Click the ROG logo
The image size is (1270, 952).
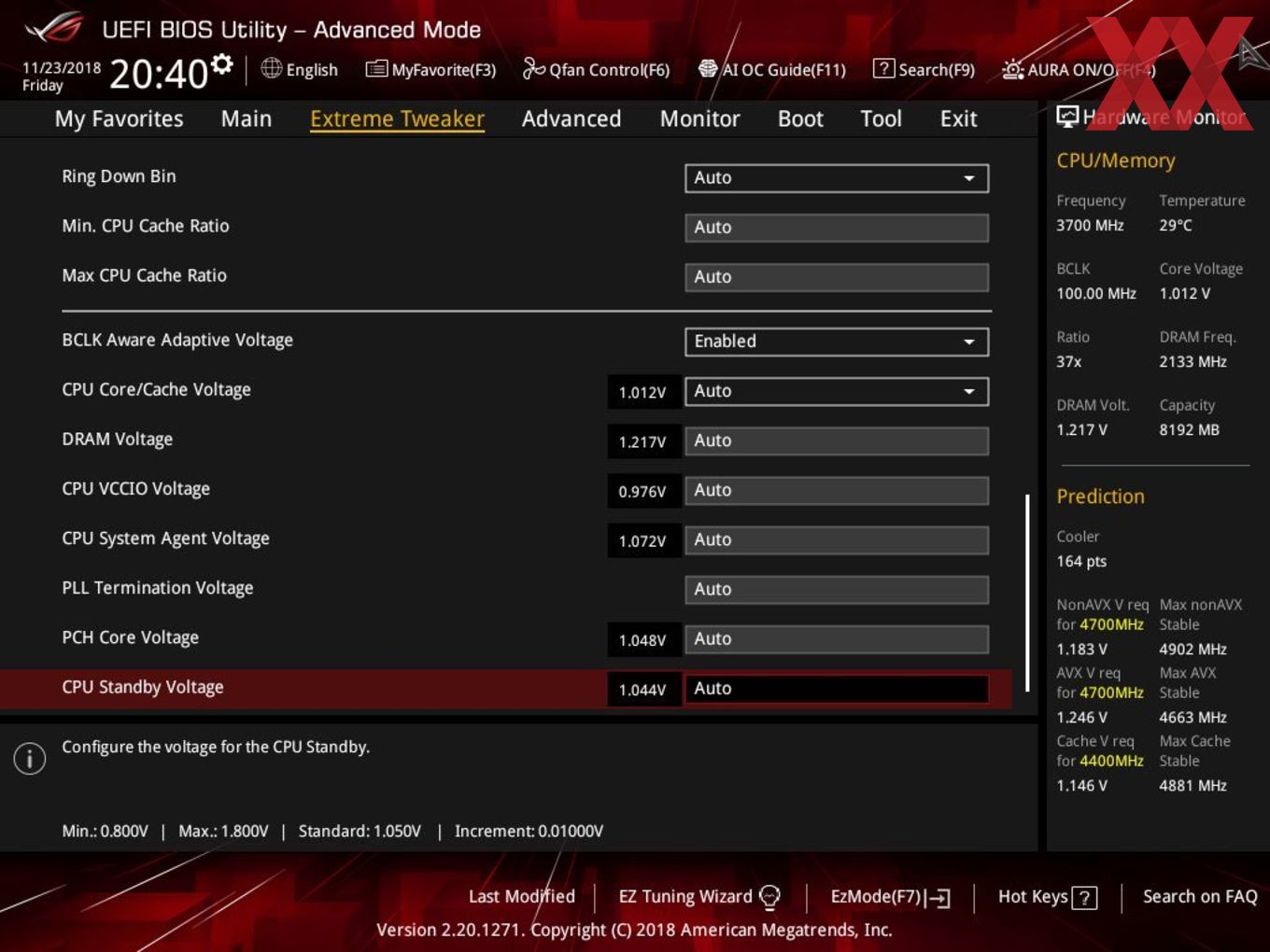point(53,29)
